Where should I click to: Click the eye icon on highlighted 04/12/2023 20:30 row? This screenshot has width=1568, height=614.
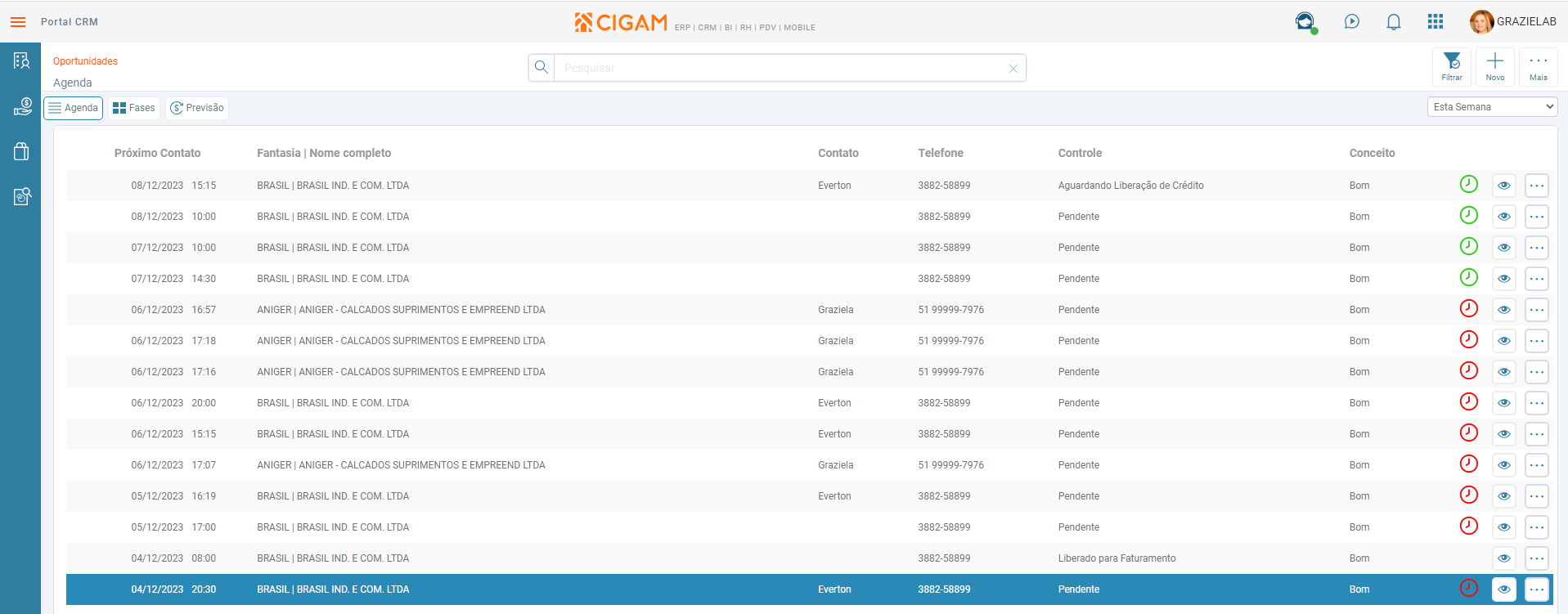(1504, 589)
